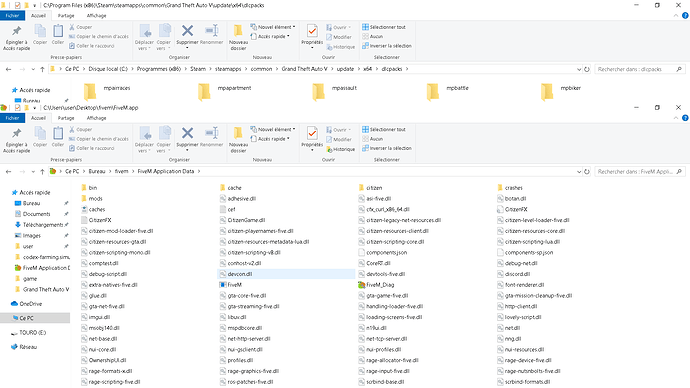Click search field in FiveM Application Data window
Screen dimensions: 690x388
click(x=639, y=172)
